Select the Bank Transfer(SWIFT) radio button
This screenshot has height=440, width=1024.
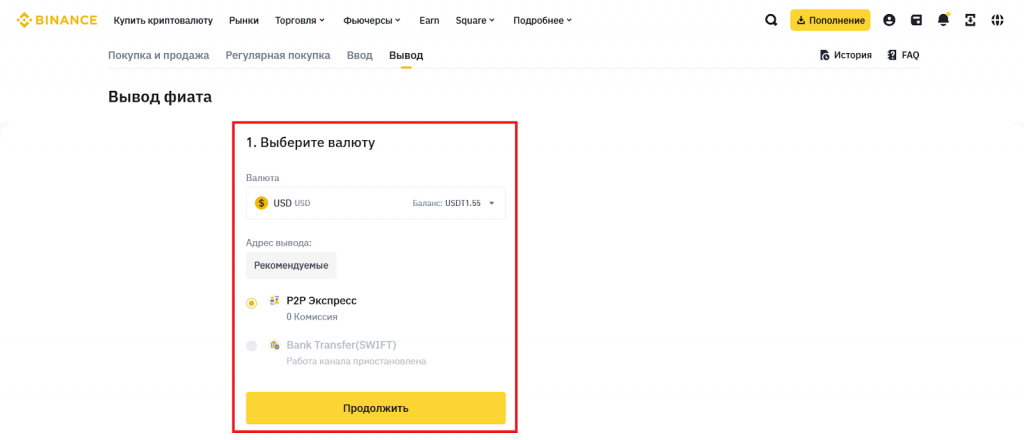(x=251, y=346)
